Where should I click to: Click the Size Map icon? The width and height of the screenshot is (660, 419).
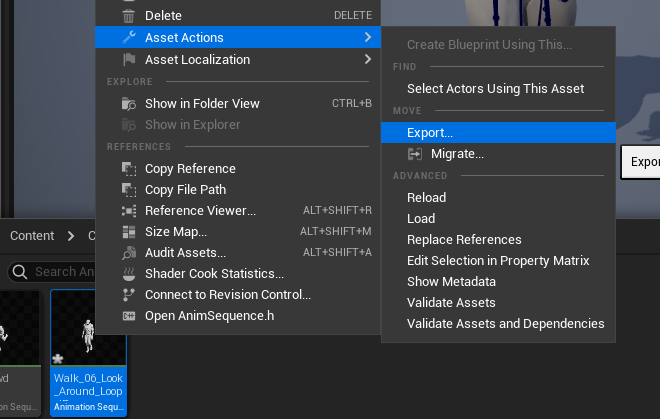(x=128, y=231)
